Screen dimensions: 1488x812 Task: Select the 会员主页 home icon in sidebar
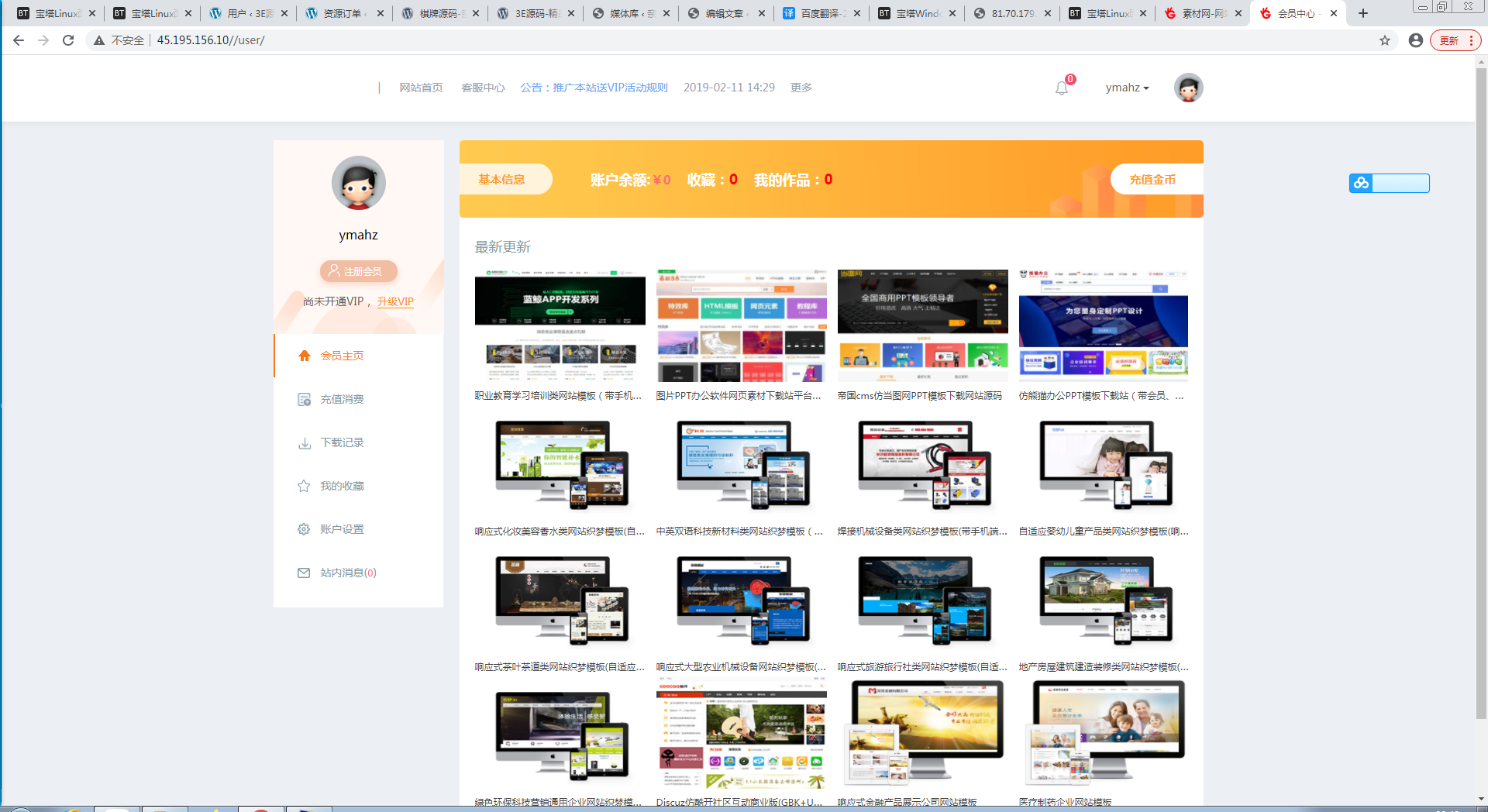click(x=304, y=356)
